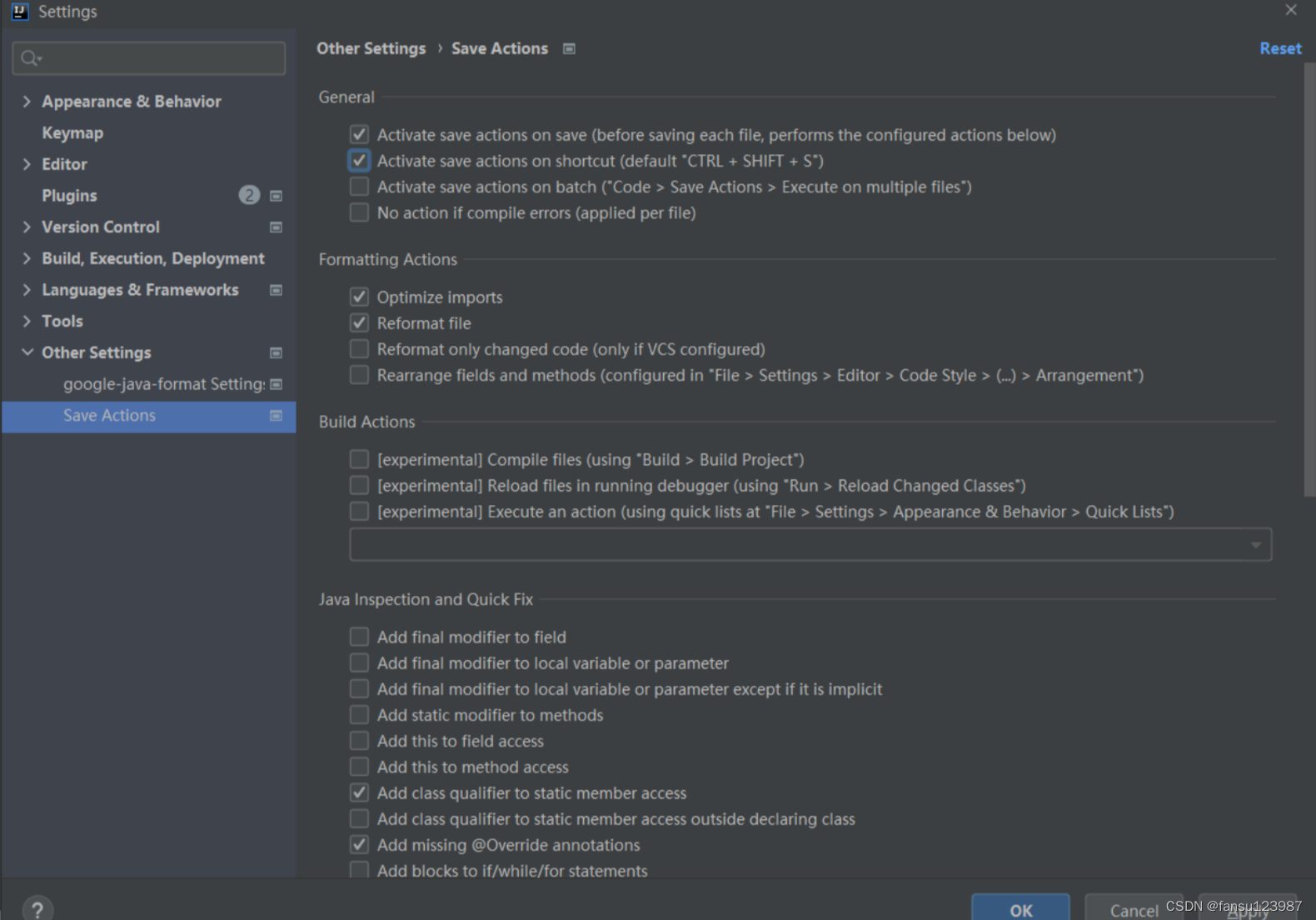Click the project icon on Save Actions row
This screenshot has width=1316, height=920.
[276, 416]
